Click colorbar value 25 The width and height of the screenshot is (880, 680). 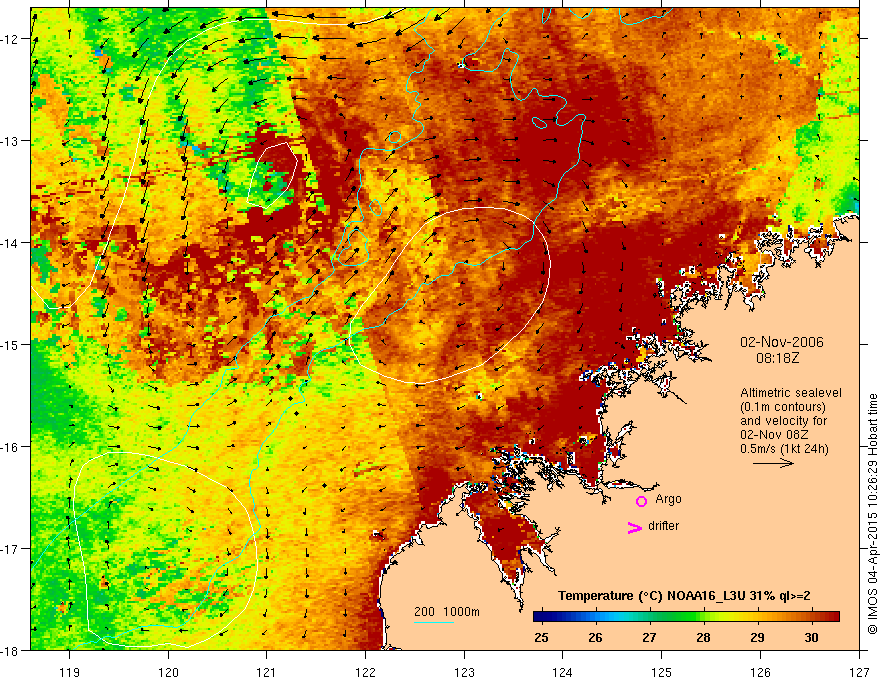[x=541, y=637]
